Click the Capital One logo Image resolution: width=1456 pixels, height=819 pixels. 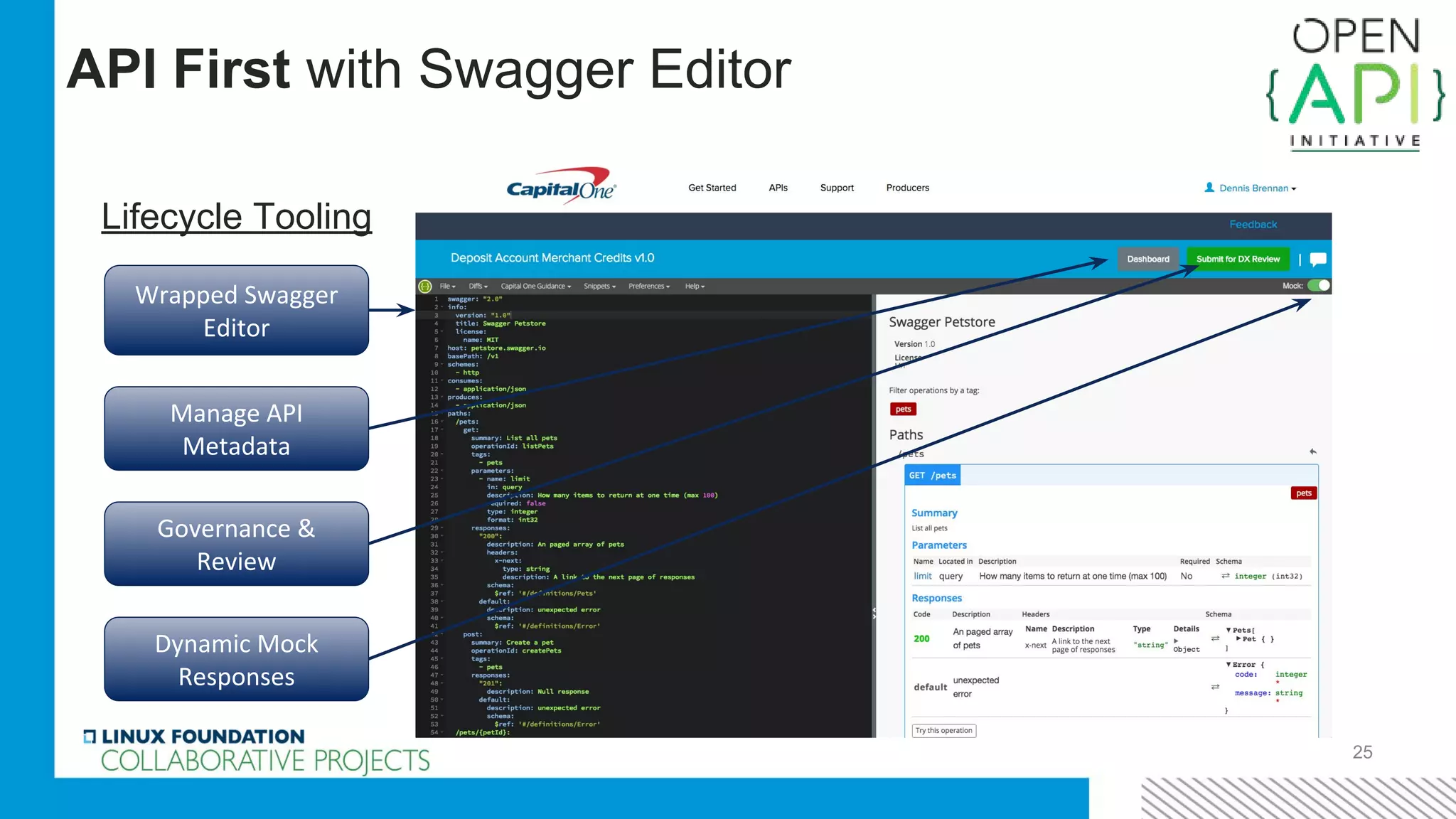(x=561, y=186)
